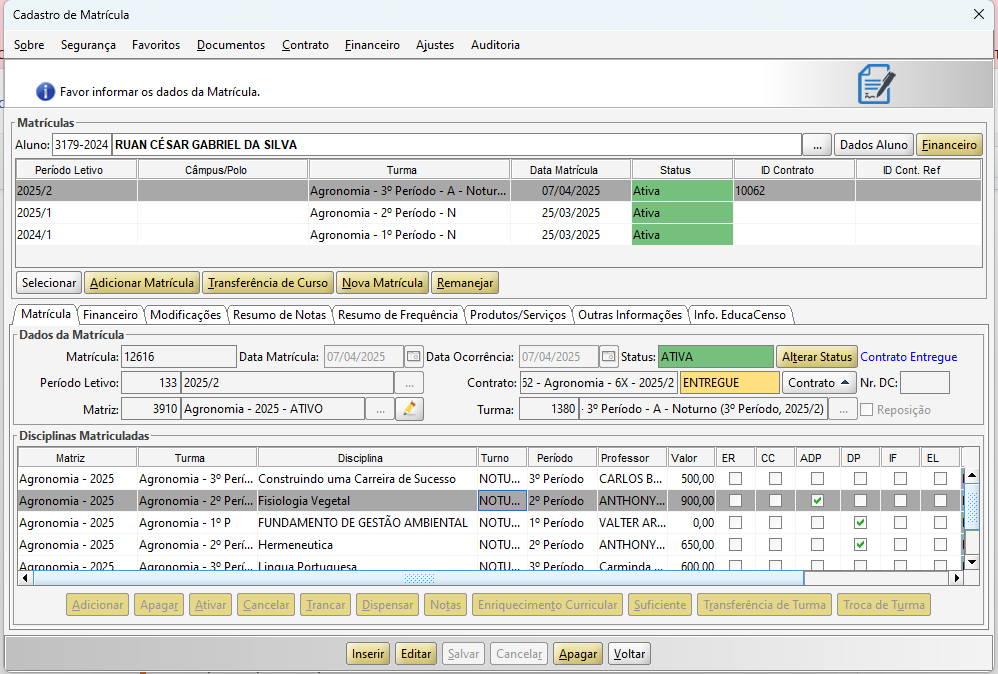Open the Documentos menu
Screen dimensions: 998x674
pos(231,45)
